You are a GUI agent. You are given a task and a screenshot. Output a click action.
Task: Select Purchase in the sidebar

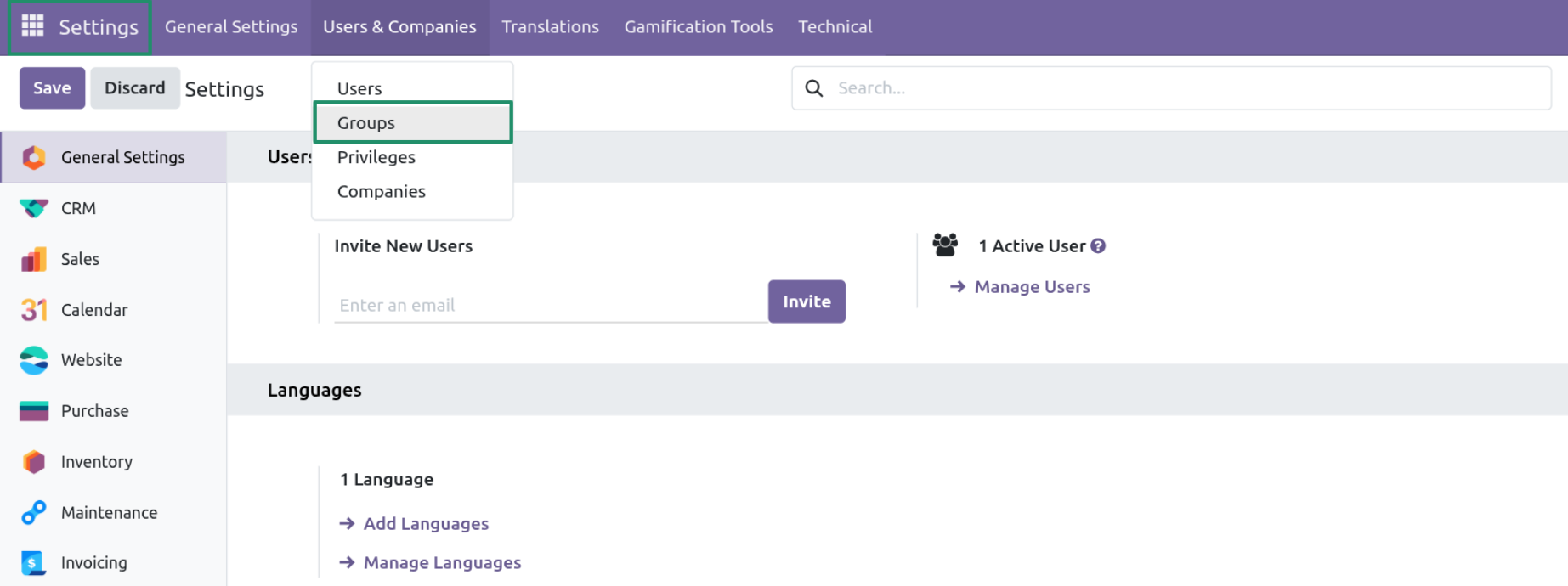pos(114,411)
